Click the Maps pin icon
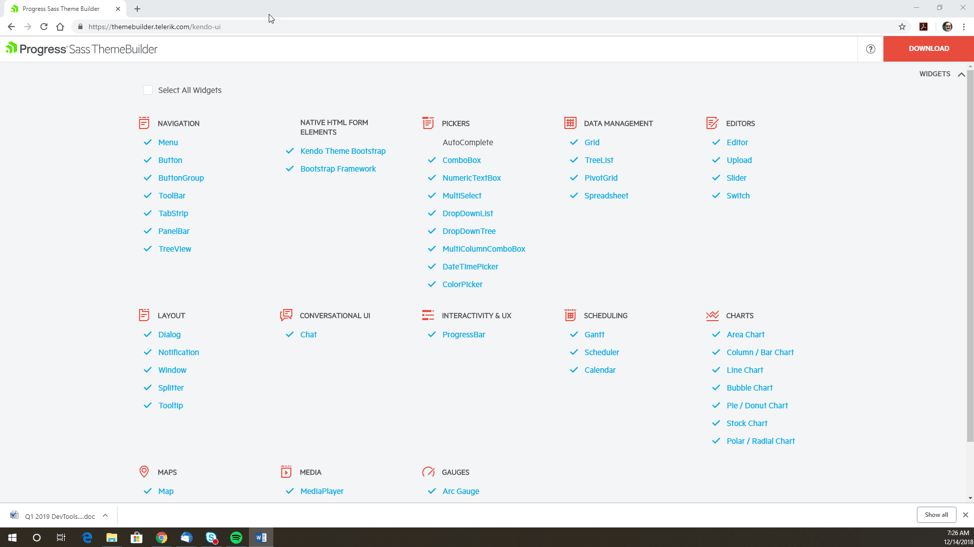The width and height of the screenshot is (974, 547). (x=144, y=472)
